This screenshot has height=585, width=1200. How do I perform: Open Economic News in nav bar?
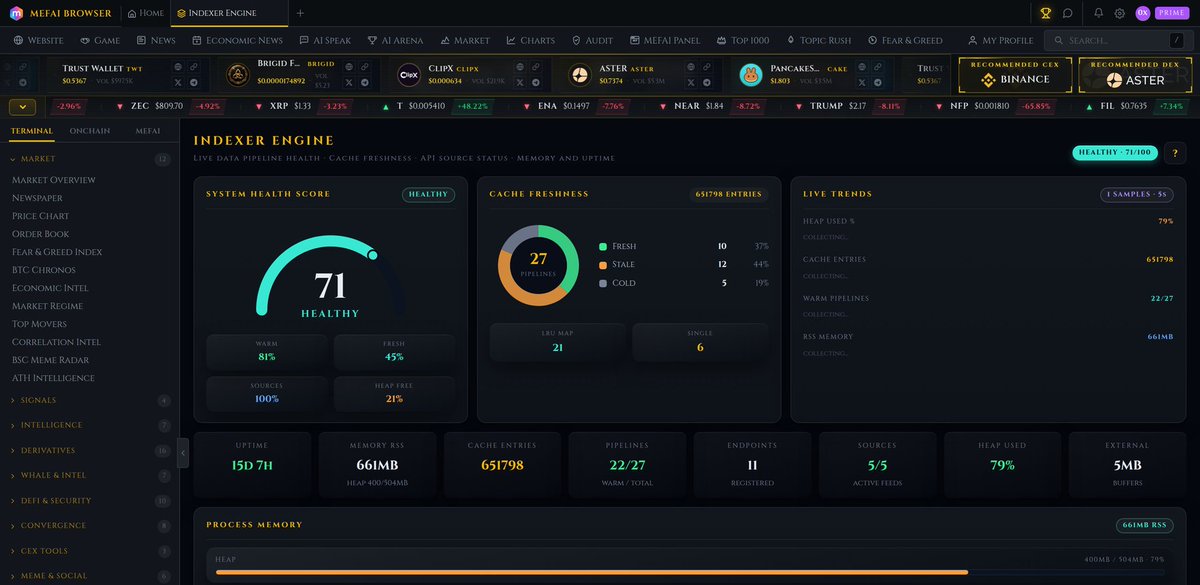click(x=236, y=40)
